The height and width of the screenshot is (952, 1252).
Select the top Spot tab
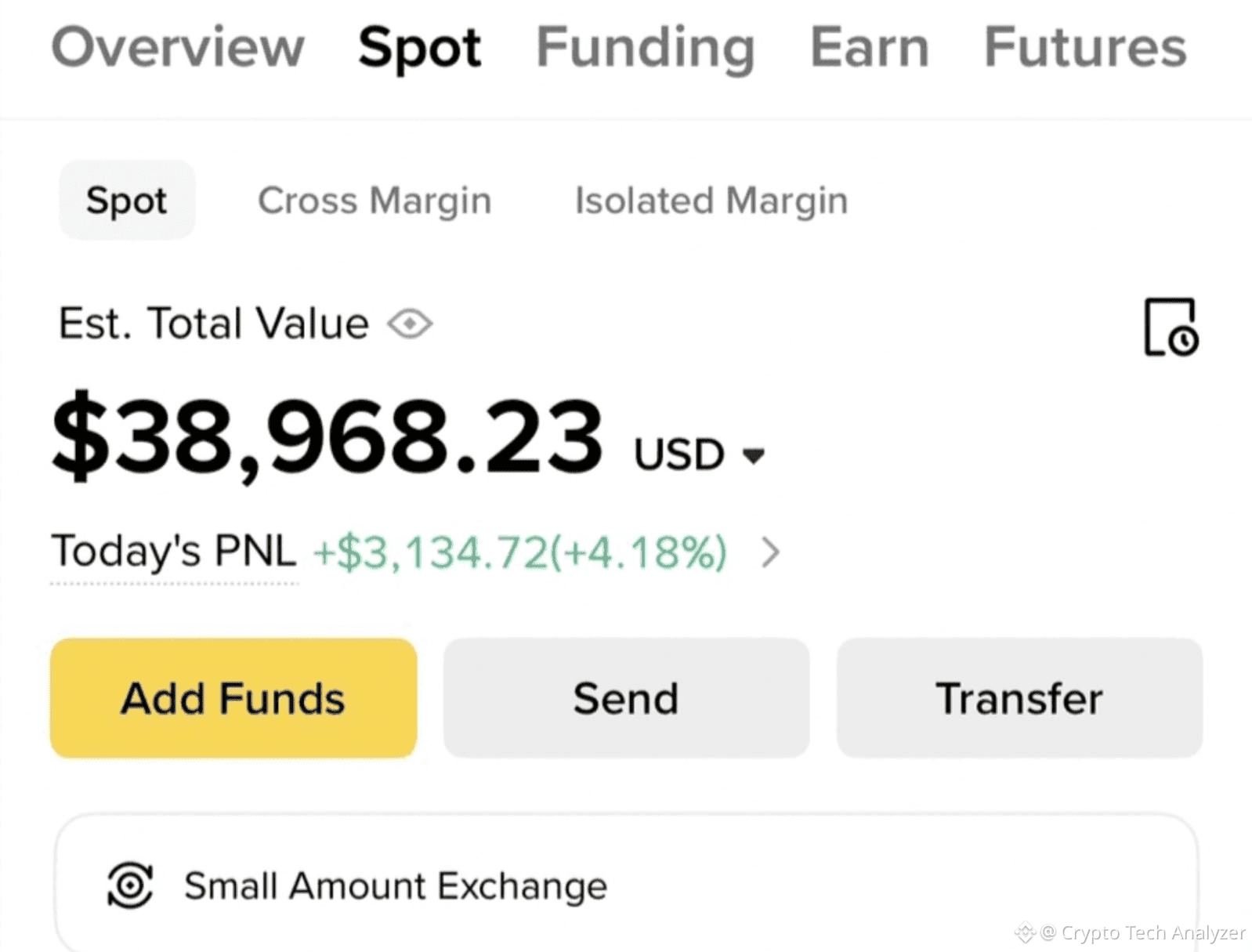click(x=419, y=49)
